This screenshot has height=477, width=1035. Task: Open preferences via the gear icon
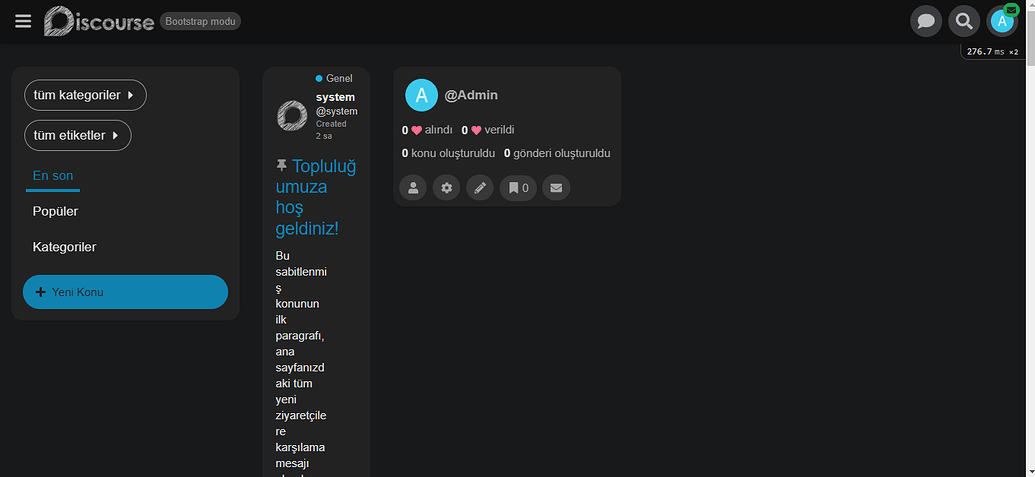pos(446,187)
